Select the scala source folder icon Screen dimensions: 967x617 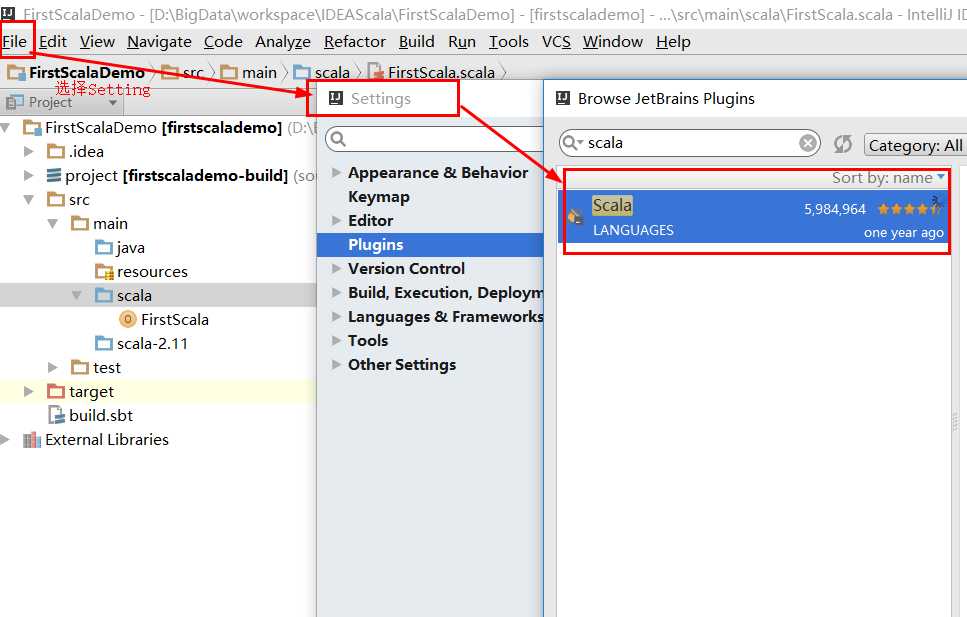[104, 296]
